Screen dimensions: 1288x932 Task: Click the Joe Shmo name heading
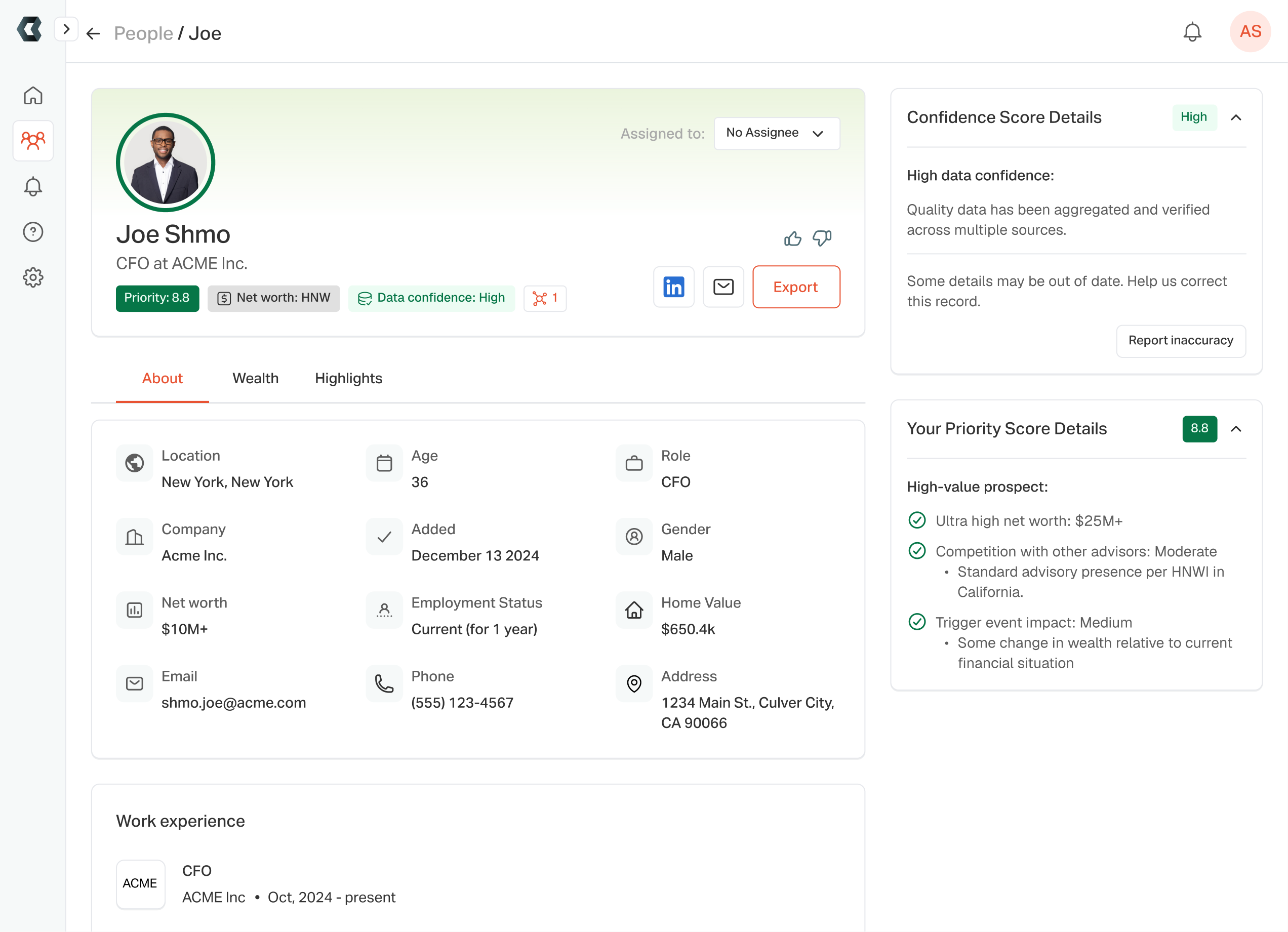[x=173, y=234]
